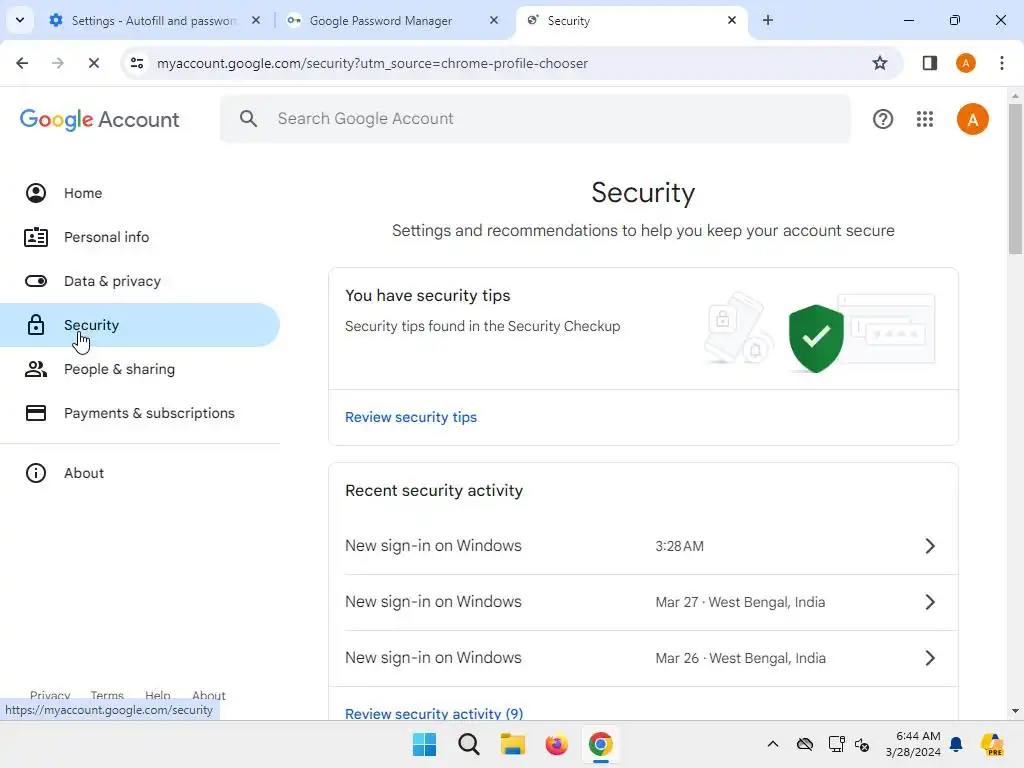Screen dimensions: 1024x768
Task: Click the green security shield illustration
Action: click(816, 338)
